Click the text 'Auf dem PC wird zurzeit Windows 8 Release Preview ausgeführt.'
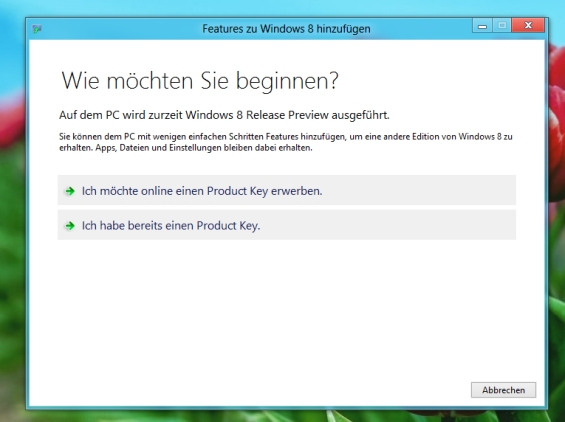The image size is (565, 422). point(224,115)
